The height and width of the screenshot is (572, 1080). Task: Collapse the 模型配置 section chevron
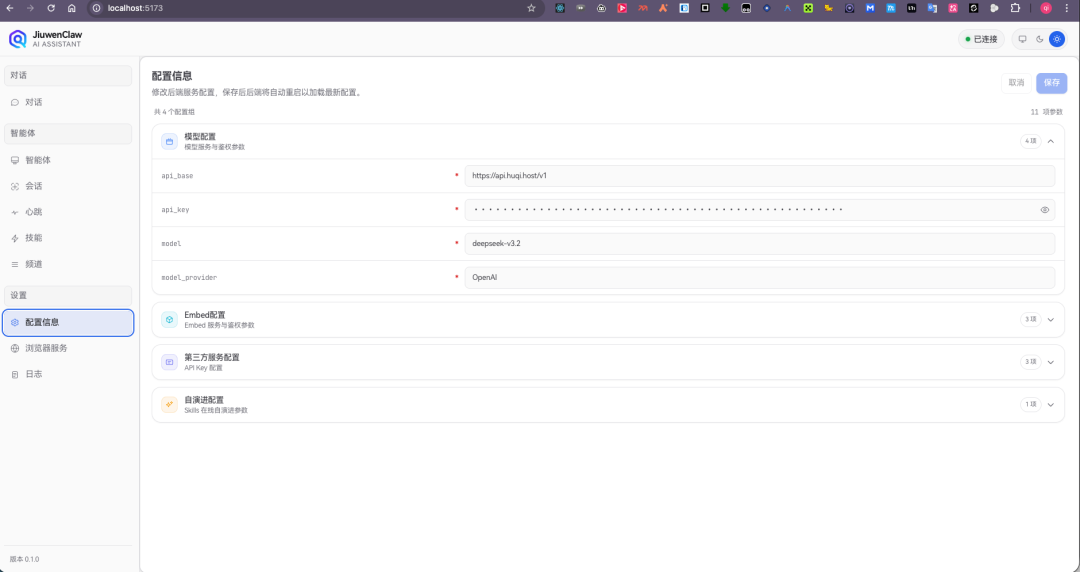coord(1051,141)
